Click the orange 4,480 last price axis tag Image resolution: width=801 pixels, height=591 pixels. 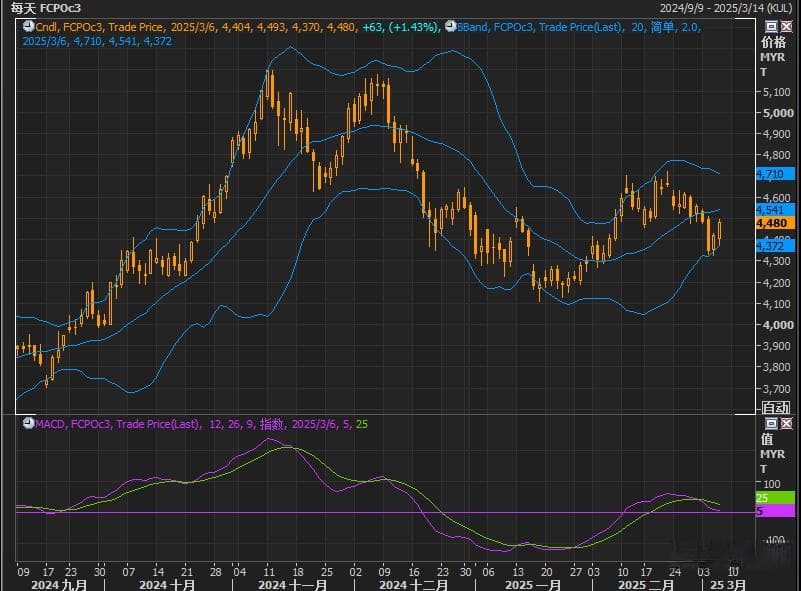(x=775, y=223)
